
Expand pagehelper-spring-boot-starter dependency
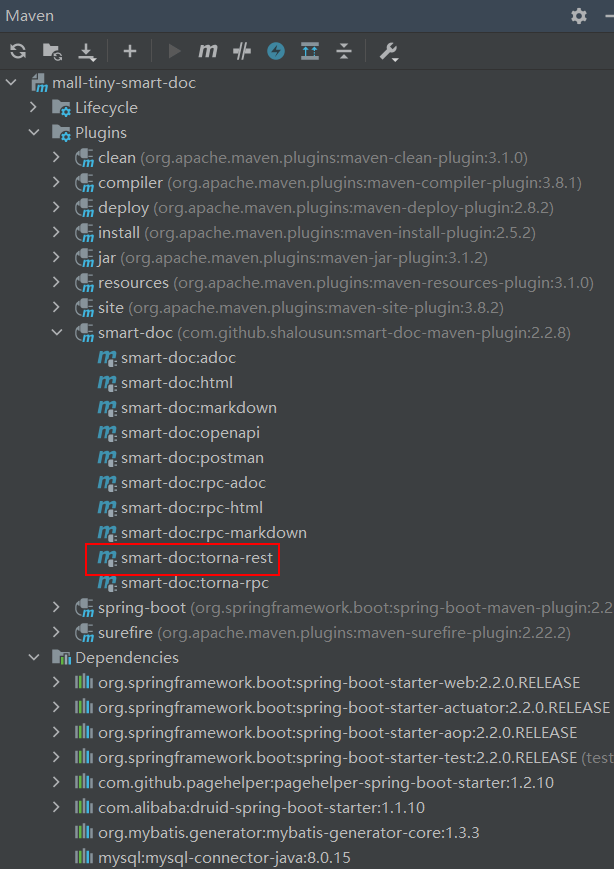56,782
